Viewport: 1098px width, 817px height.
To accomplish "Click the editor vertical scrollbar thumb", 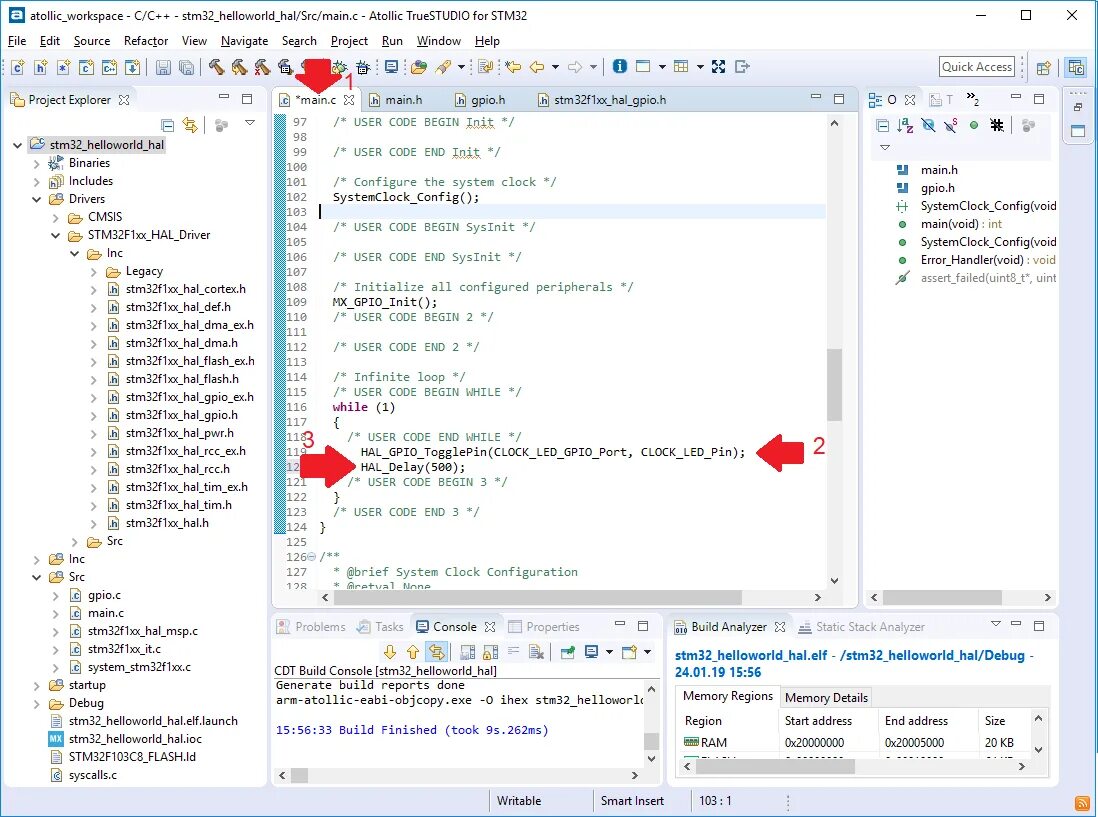I will [834, 385].
